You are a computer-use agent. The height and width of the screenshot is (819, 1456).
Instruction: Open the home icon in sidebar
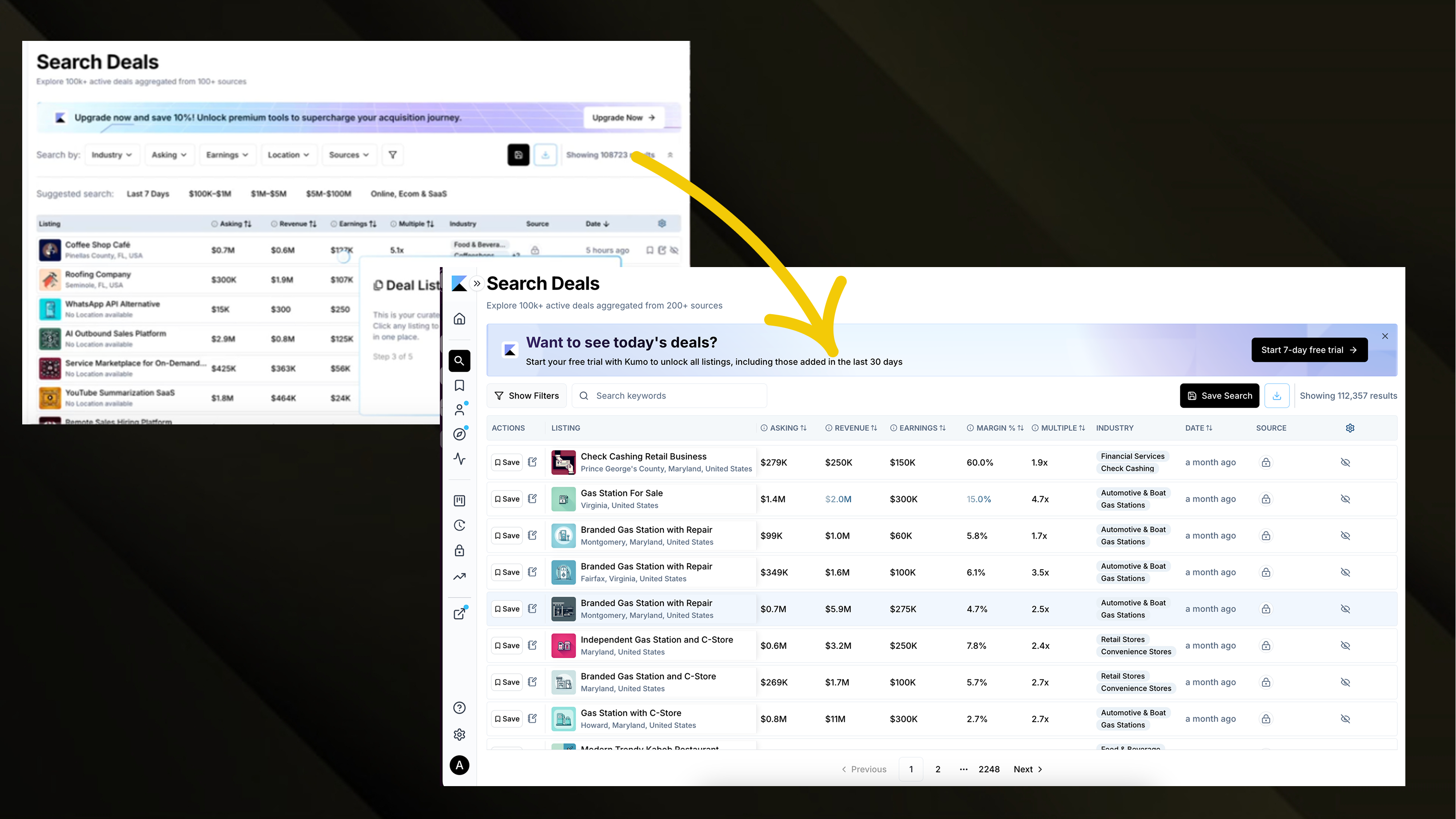[459, 319]
